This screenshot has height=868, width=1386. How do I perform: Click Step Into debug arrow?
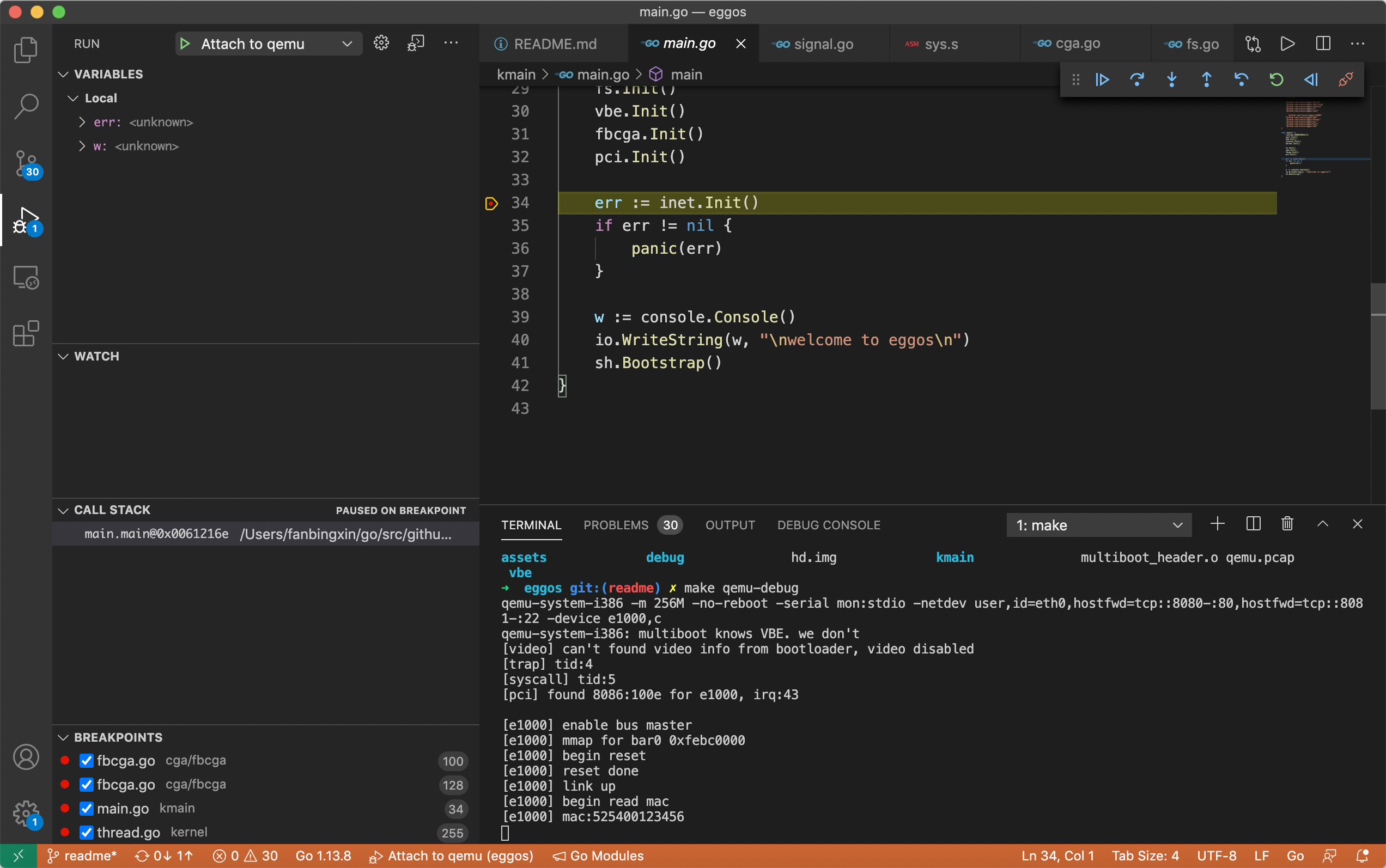[x=1172, y=79]
